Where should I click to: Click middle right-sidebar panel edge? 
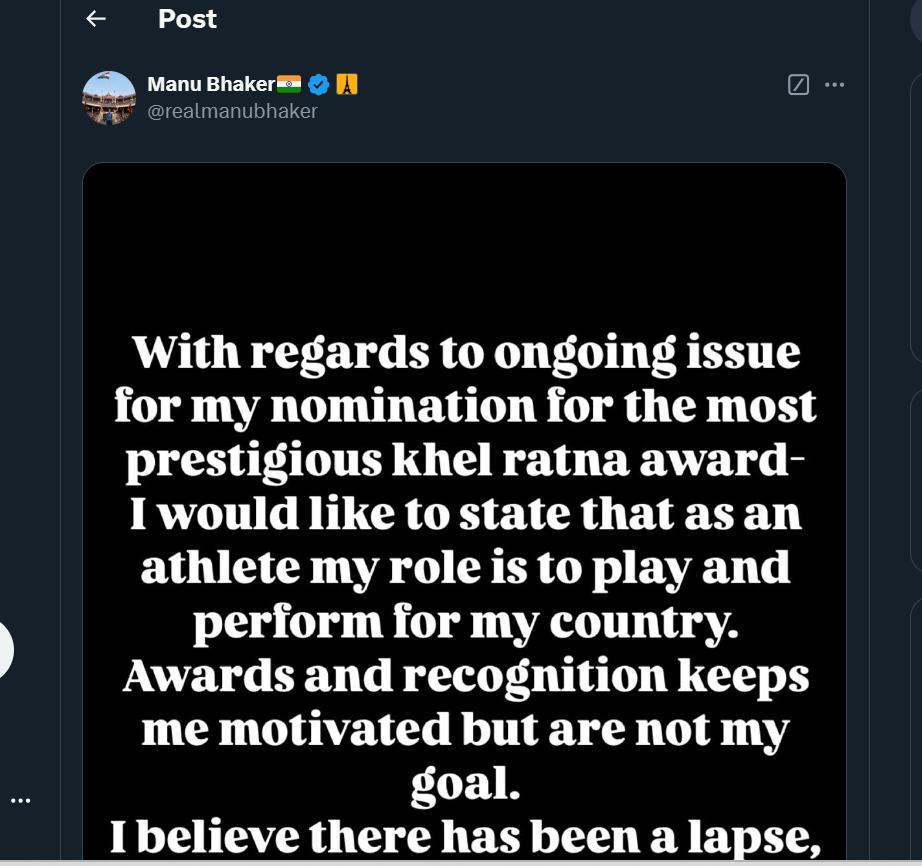(x=916, y=480)
